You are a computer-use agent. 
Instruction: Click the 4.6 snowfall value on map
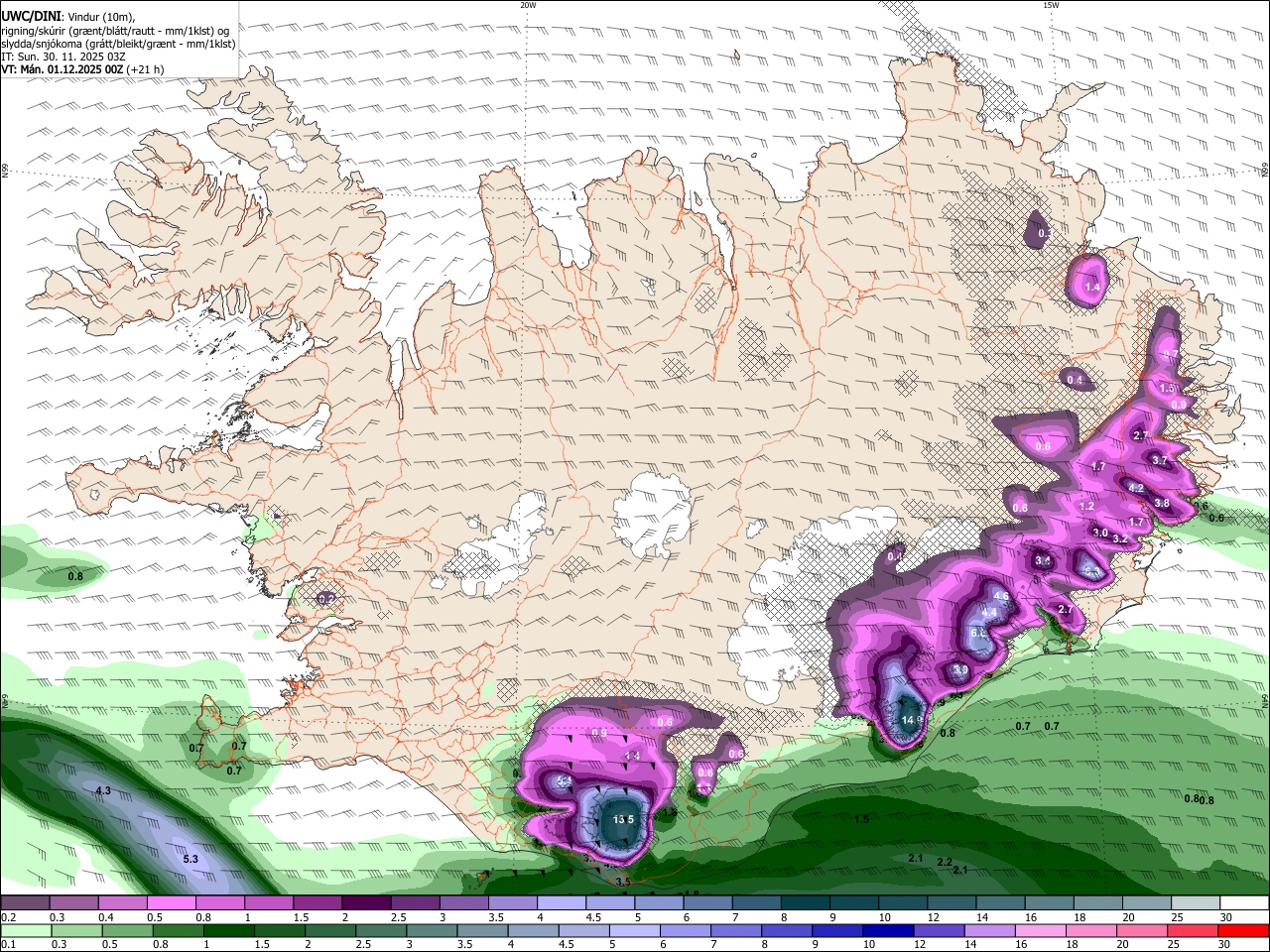tap(1000, 596)
